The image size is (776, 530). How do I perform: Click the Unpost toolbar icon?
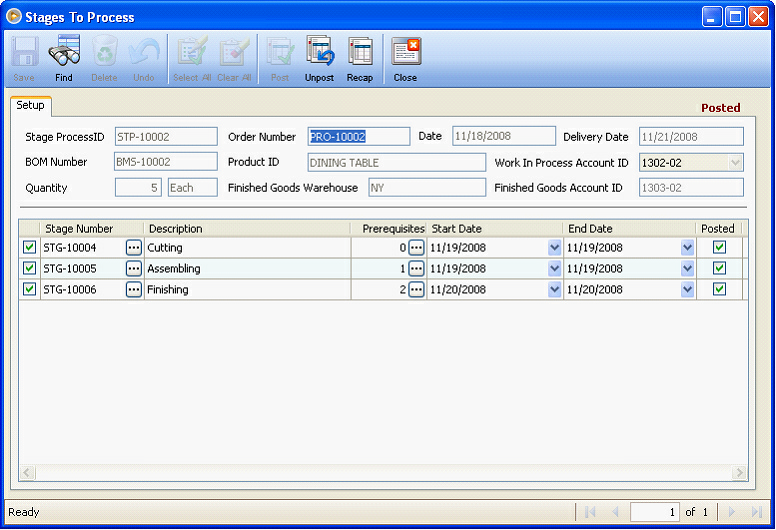point(319,58)
